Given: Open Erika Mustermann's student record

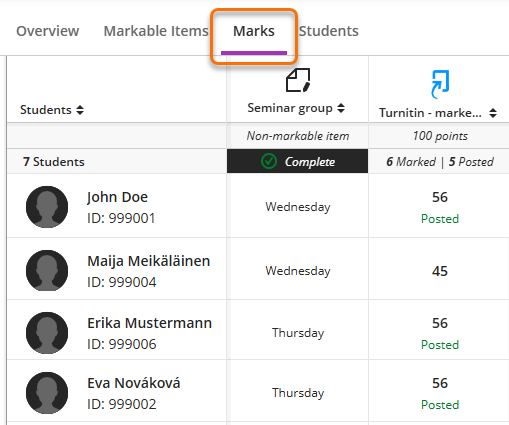Looking at the screenshot, I should [x=150, y=323].
